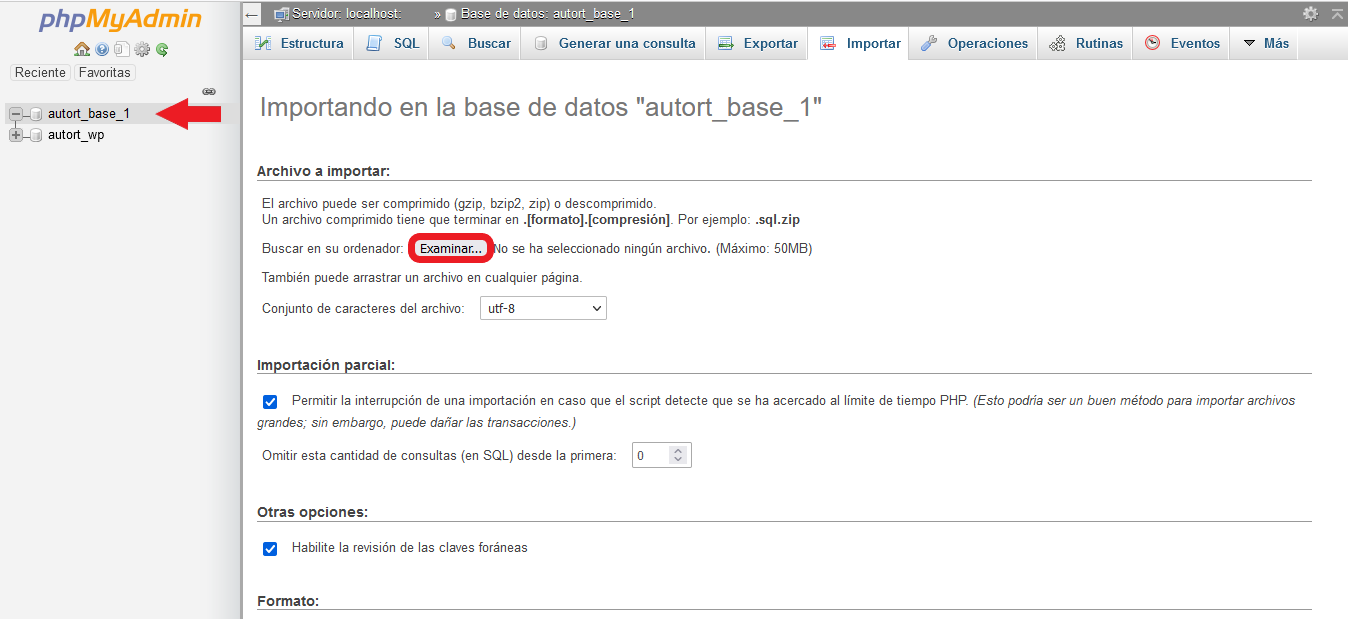Open the Más dropdown menu
Viewport: 1348px width, 619px height.
[x=1265, y=44]
